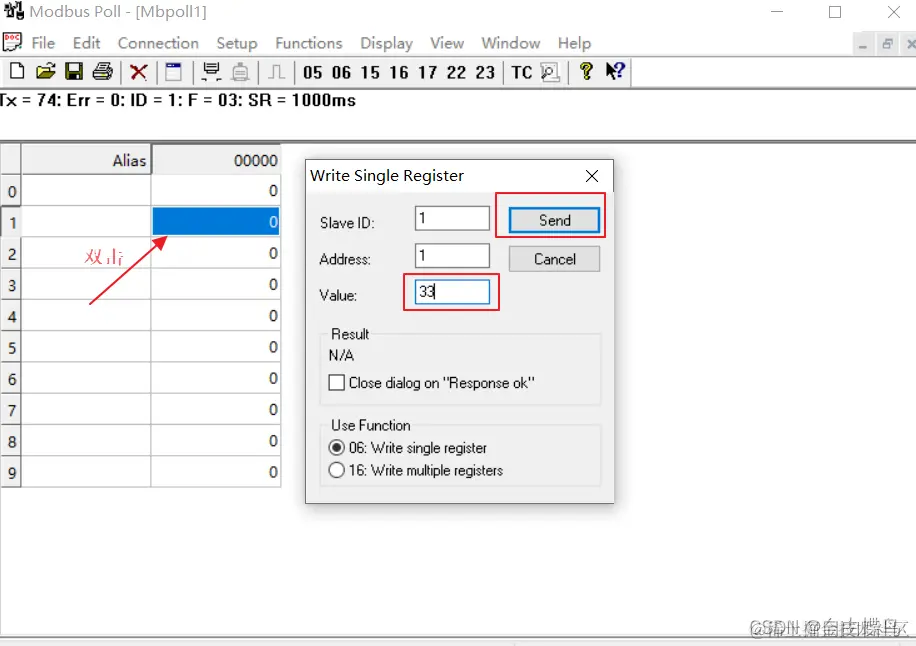Screen dimensions: 916x646
Task: Select 16: Write multiple registers radio
Action: coord(336,470)
